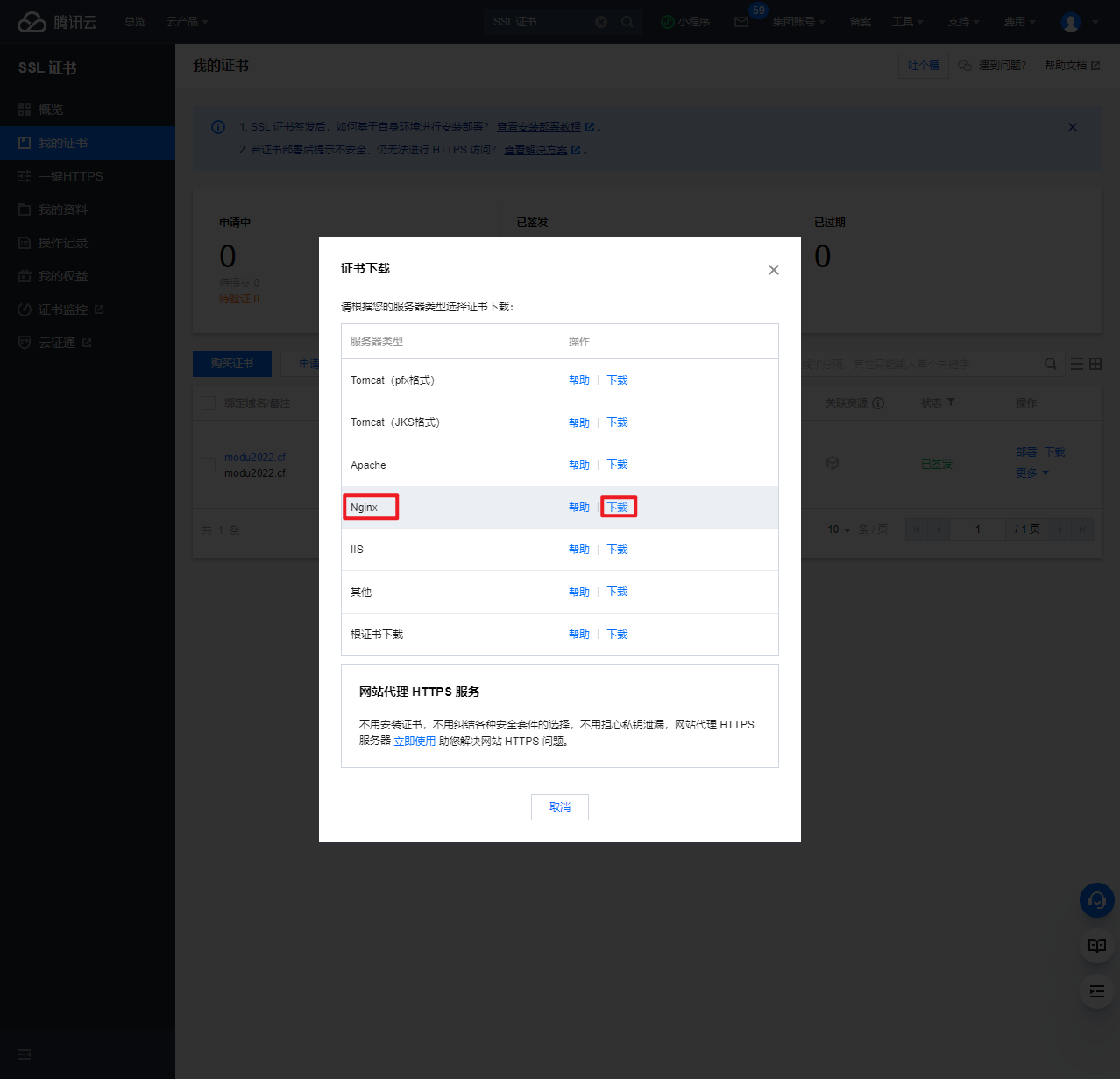The height and width of the screenshot is (1079, 1120).
Task: Open the rows-per-page dropdown
Action: pos(839,529)
